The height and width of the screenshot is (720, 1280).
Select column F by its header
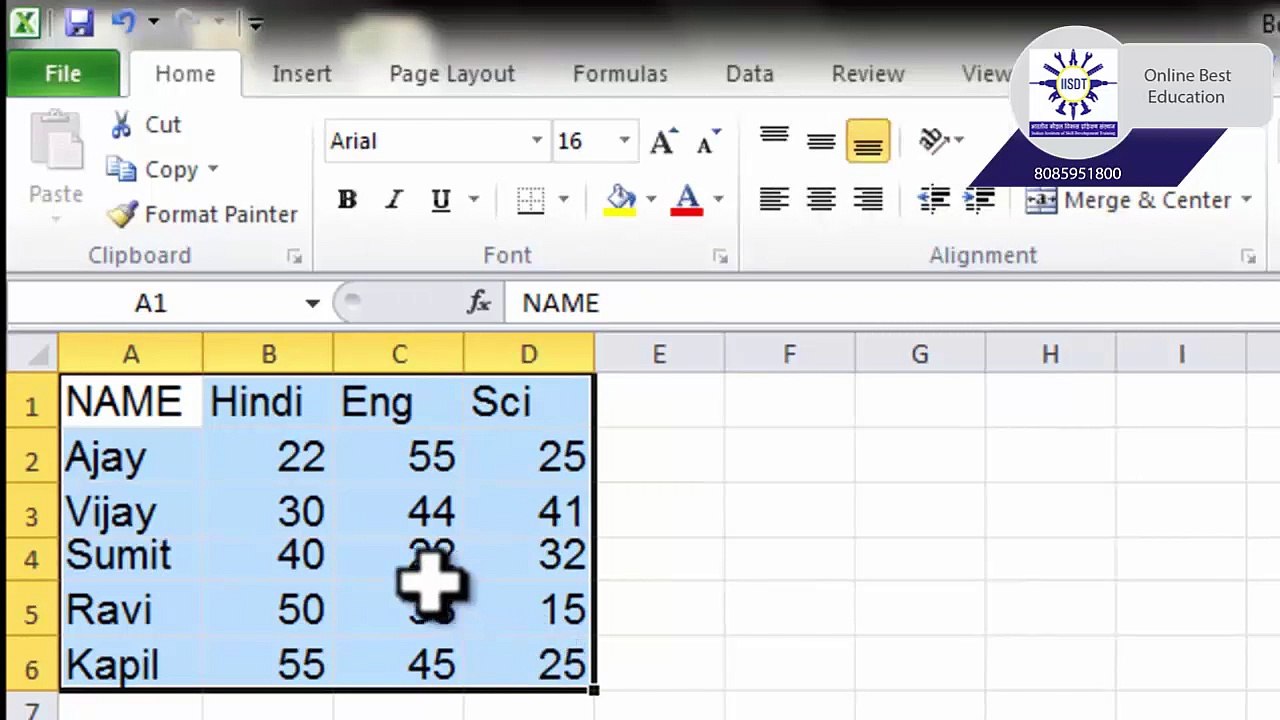(790, 354)
